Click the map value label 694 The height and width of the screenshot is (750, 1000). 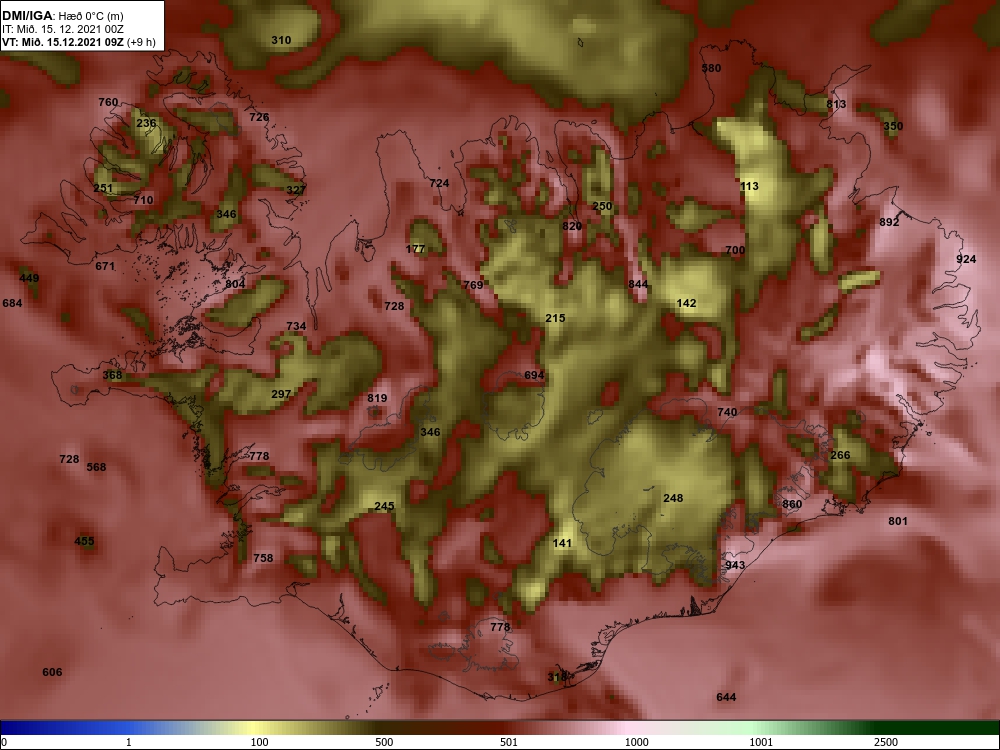click(534, 376)
